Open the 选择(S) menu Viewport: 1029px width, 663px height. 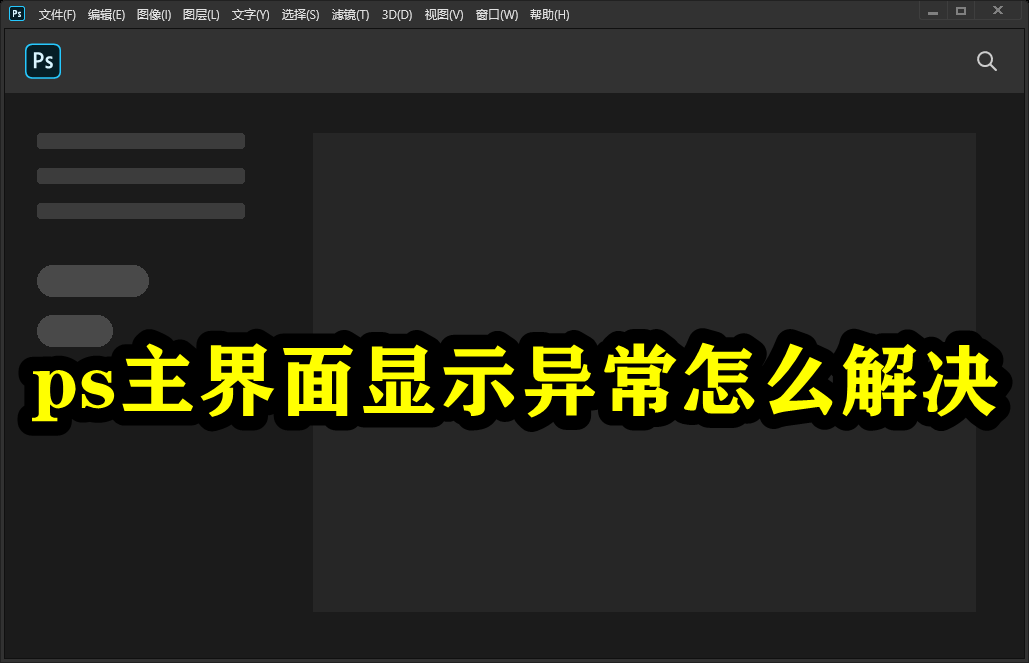click(x=300, y=14)
